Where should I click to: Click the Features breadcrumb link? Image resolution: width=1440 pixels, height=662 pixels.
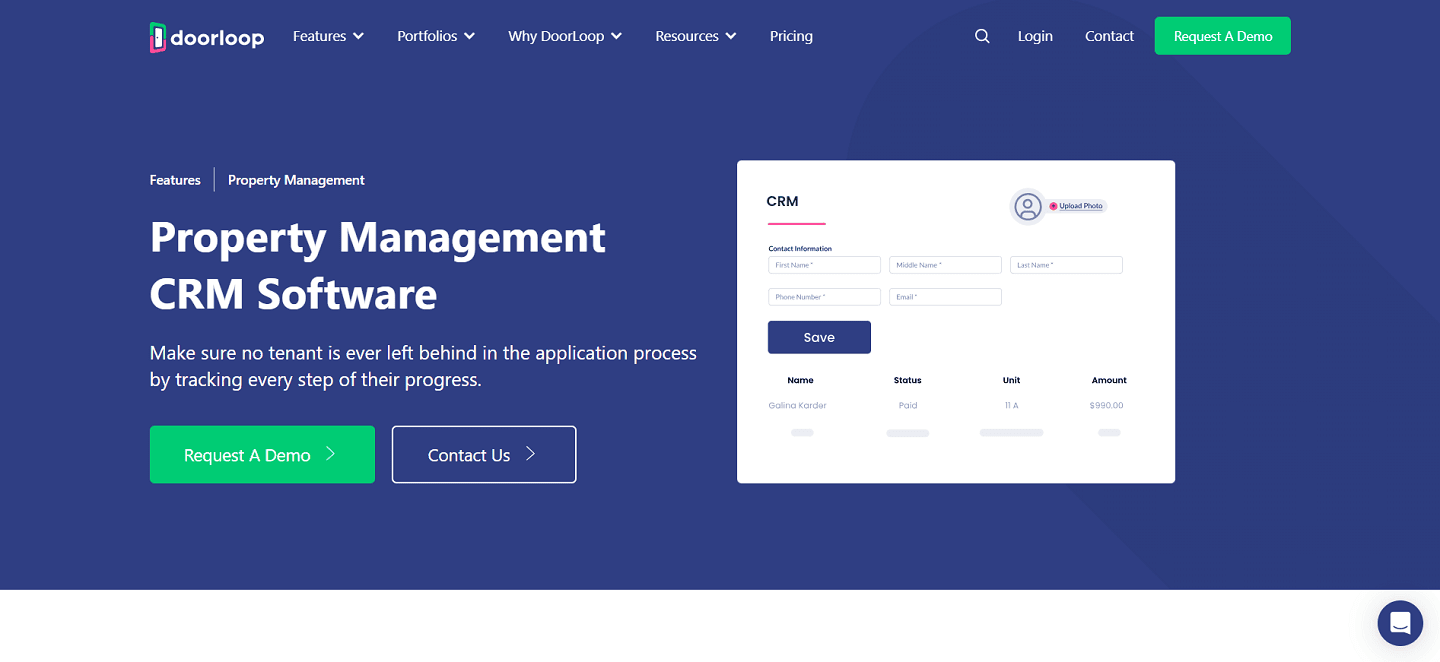tap(175, 180)
